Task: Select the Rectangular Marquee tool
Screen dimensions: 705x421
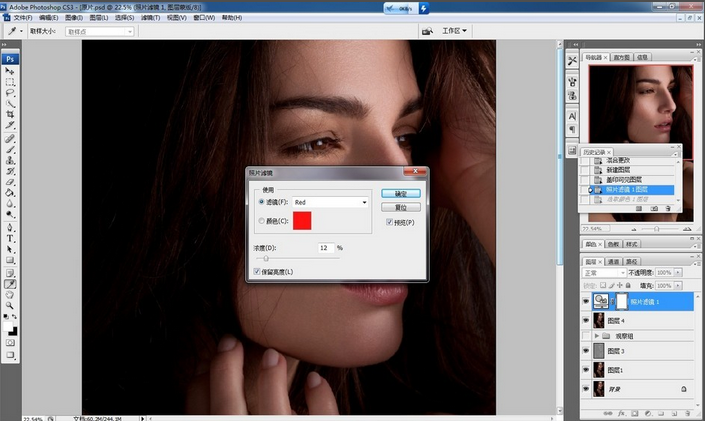Action: click(9, 82)
